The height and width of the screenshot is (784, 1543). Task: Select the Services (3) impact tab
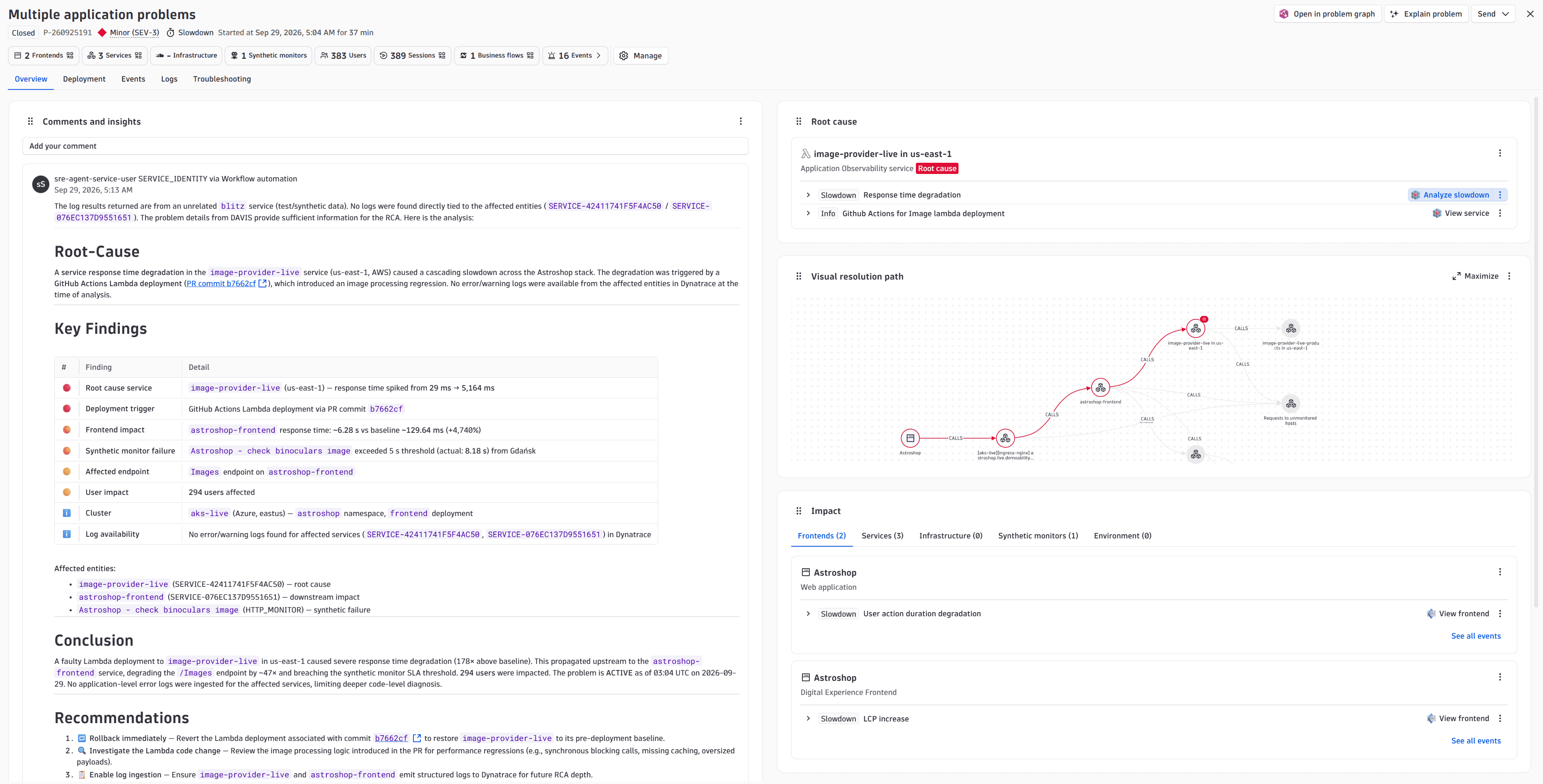click(882, 536)
